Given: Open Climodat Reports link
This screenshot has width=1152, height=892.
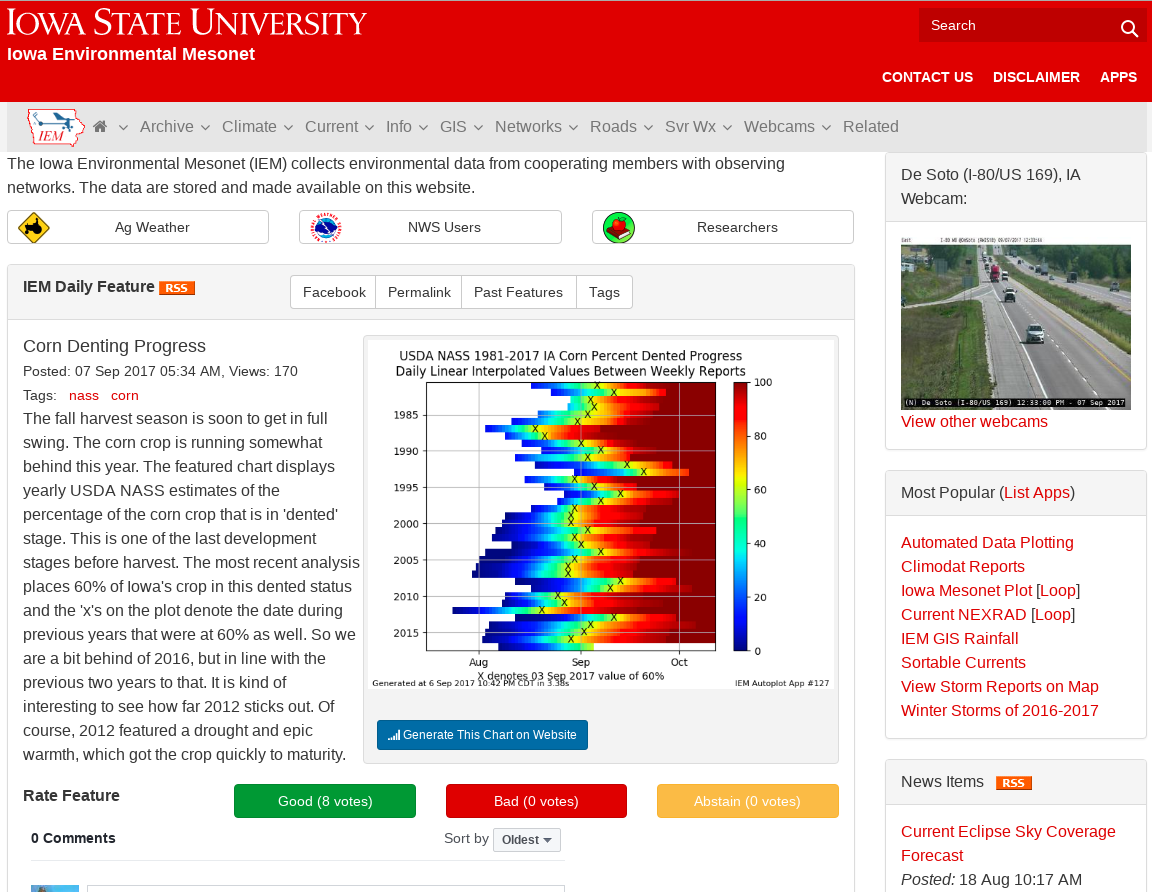Looking at the screenshot, I should [x=962, y=567].
